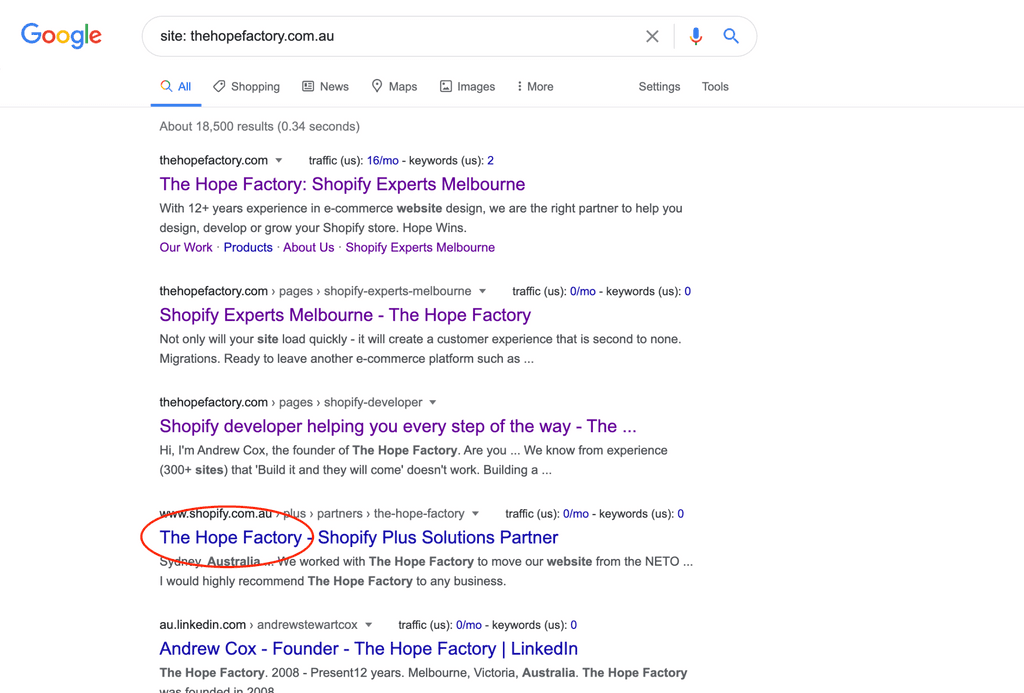Image resolution: width=1024 pixels, height=693 pixels.
Task: Click 0/mo traffic for LinkedIn result
Action: click(x=469, y=625)
